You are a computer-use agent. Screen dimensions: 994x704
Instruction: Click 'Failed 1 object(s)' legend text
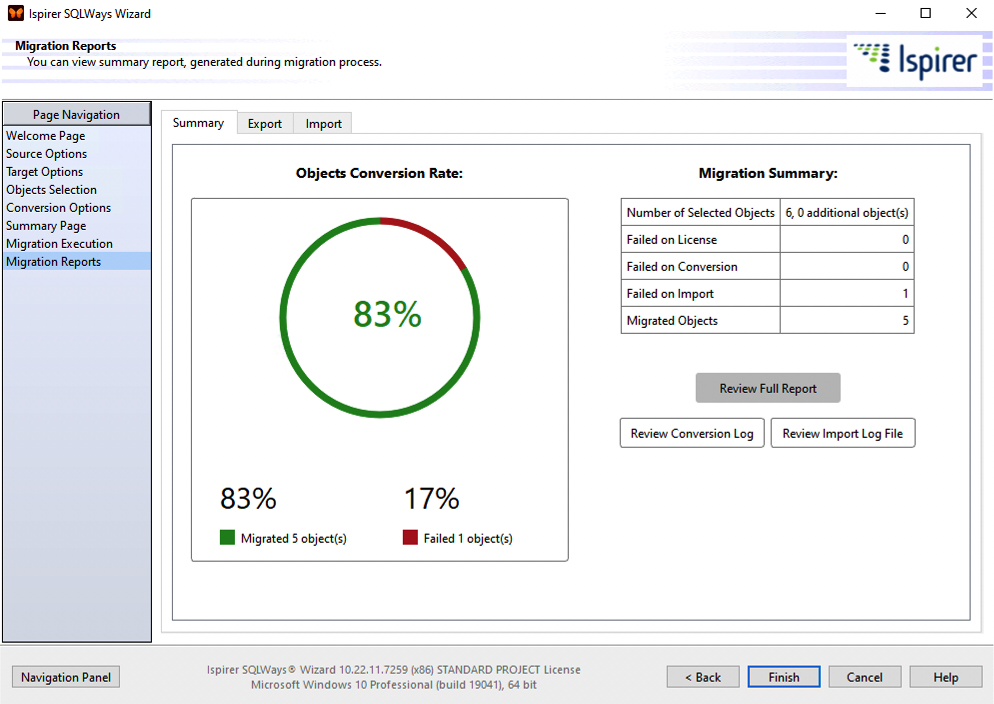tap(468, 539)
